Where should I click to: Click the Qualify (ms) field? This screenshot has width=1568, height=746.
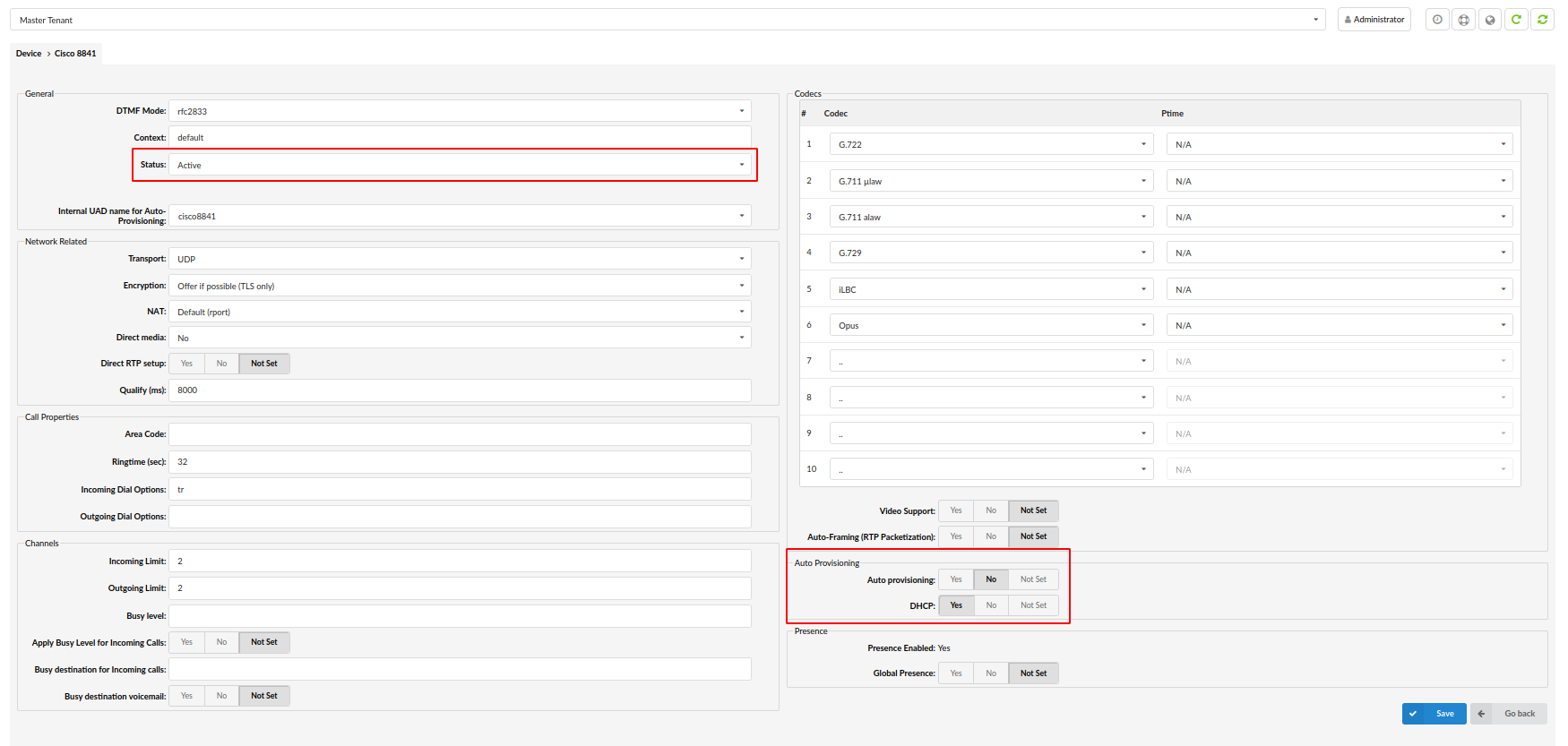pyautogui.click(x=460, y=390)
